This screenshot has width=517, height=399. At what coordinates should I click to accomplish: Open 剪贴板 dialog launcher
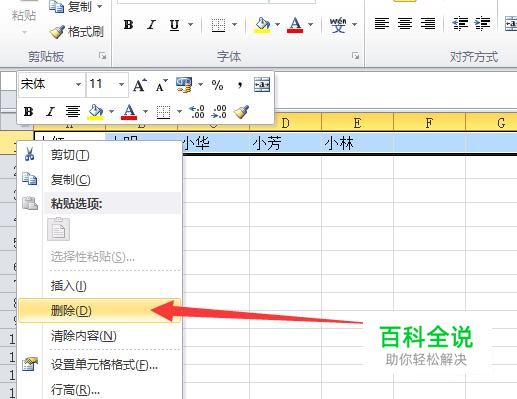[102, 56]
